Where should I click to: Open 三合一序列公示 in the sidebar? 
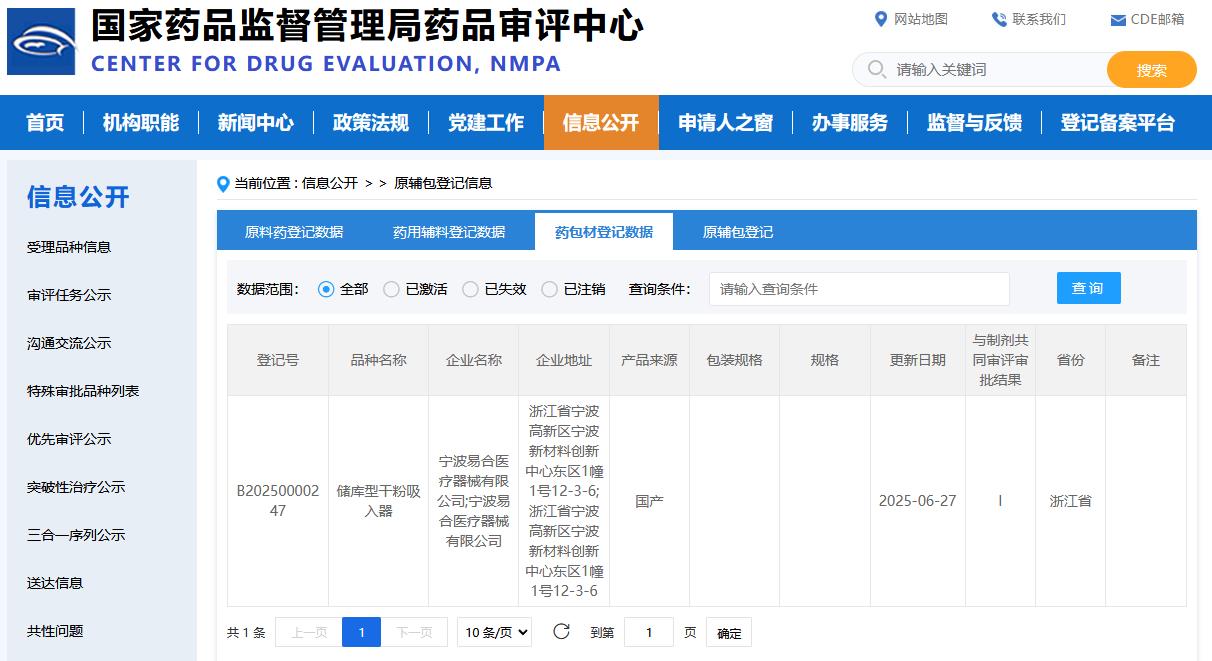click(76, 535)
